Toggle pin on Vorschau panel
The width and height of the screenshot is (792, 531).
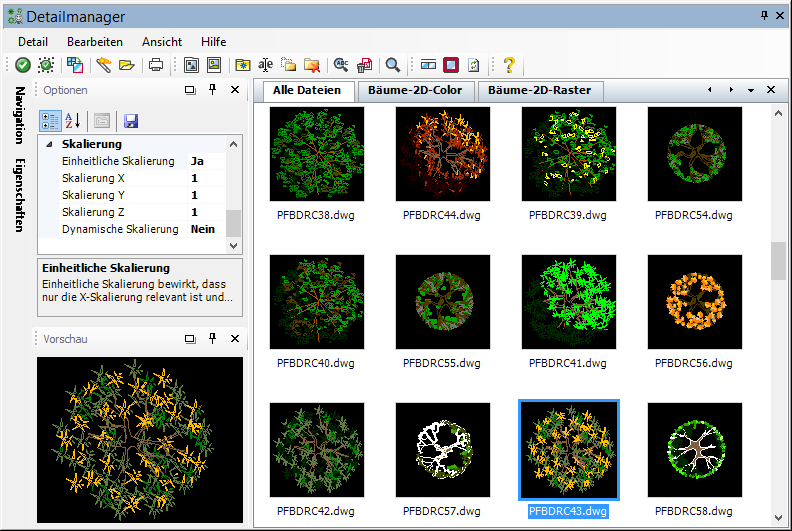pyautogui.click(x=212, y=339)
